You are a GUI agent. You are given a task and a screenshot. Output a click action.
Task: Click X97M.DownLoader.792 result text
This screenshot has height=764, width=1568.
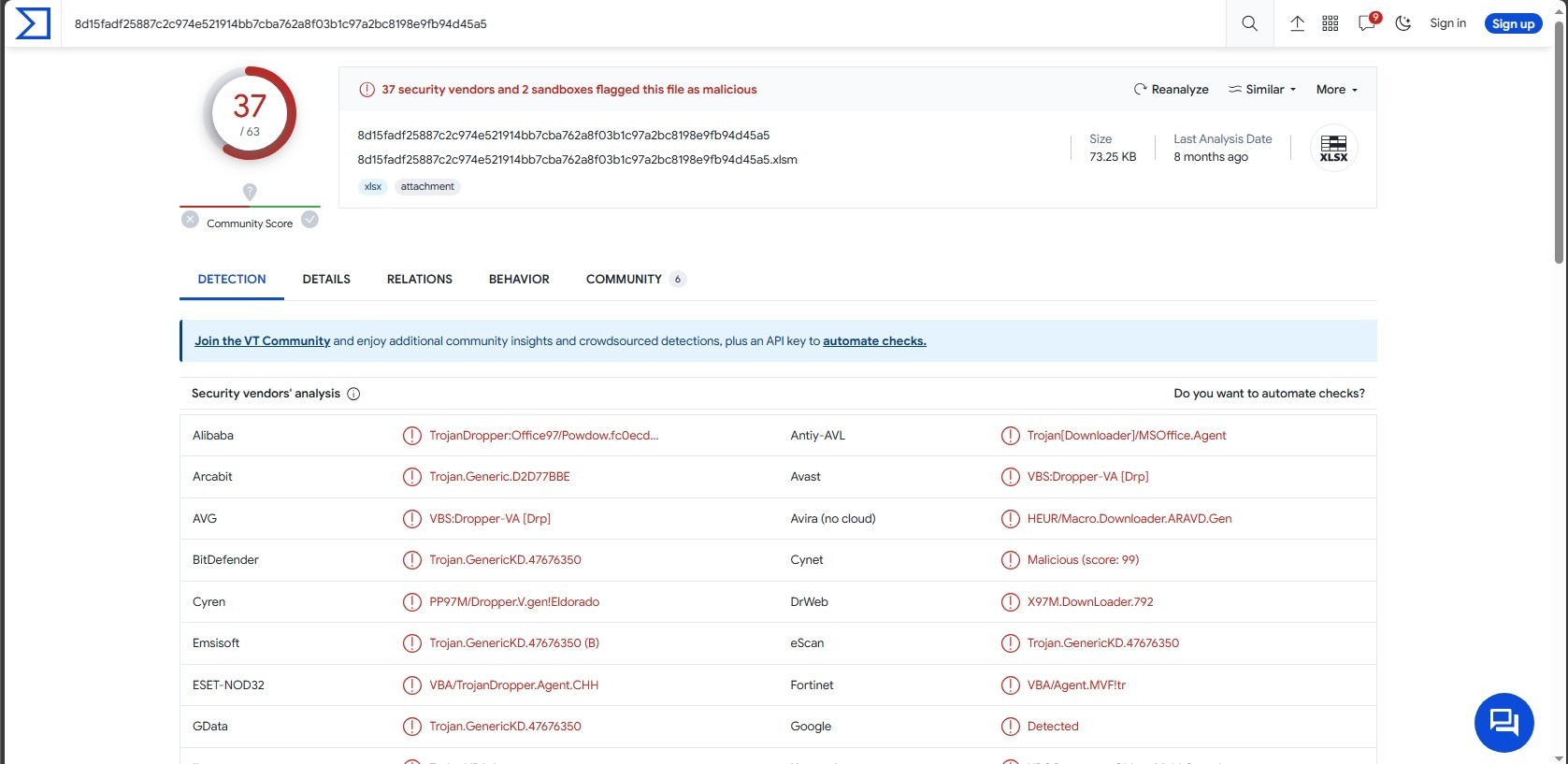1090,602
